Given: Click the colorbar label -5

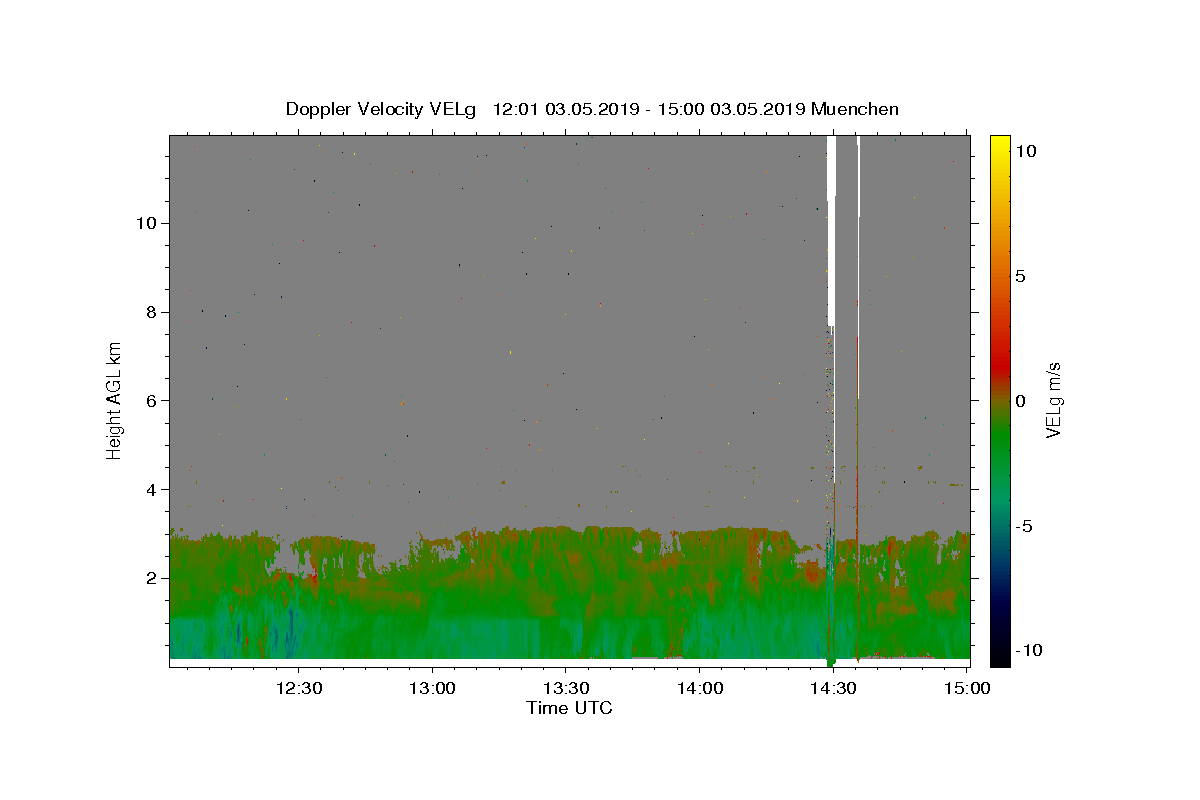Looking at the screenshot, I should click(x=1024, y=526).
